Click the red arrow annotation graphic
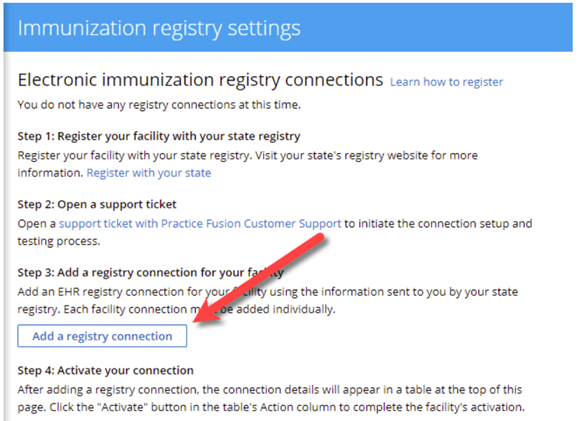 click(258, 281)
